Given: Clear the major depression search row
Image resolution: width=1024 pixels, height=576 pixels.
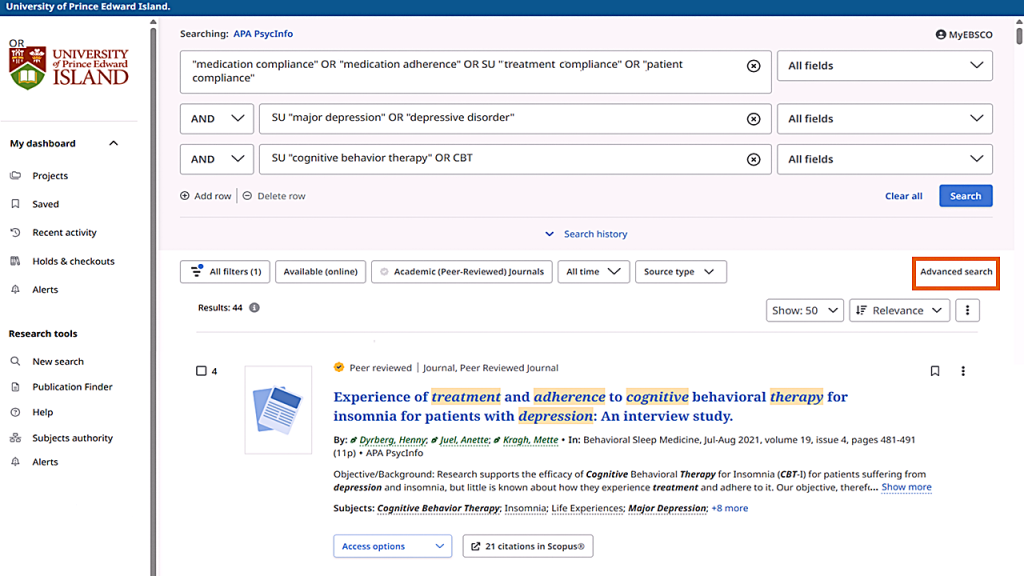Looking at the screenshot, I should pos(754,119).
